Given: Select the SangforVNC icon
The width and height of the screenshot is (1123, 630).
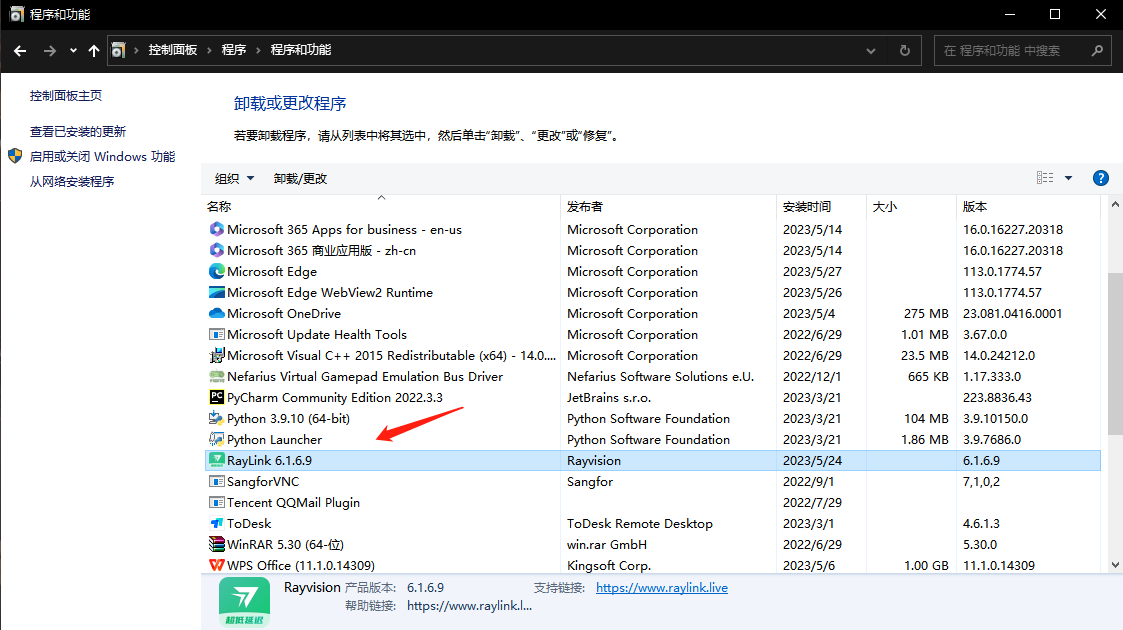Looking at the screenshot, I should coord(216,481).
